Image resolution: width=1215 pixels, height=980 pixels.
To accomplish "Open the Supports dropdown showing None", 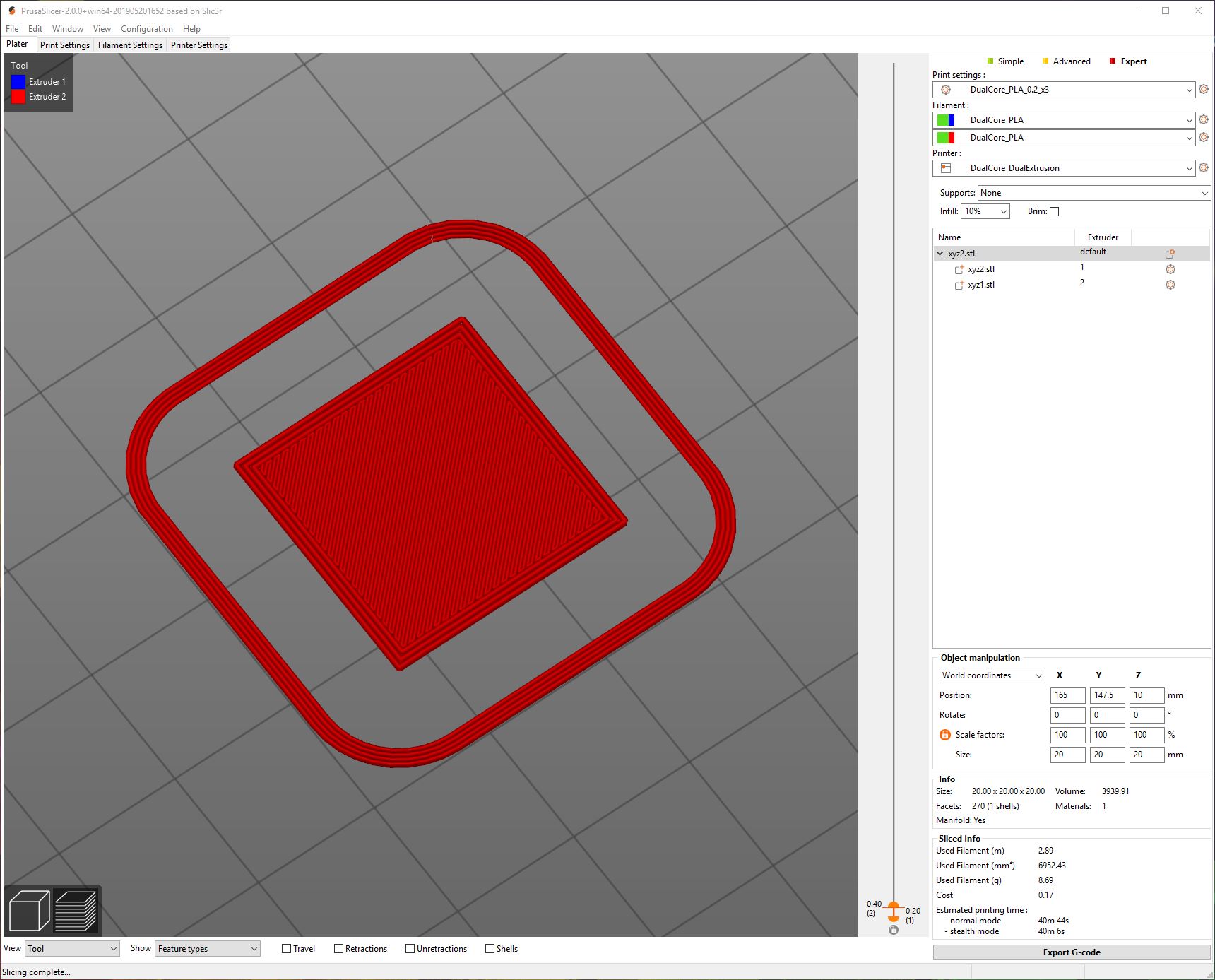I will [x=1094, y=193].
